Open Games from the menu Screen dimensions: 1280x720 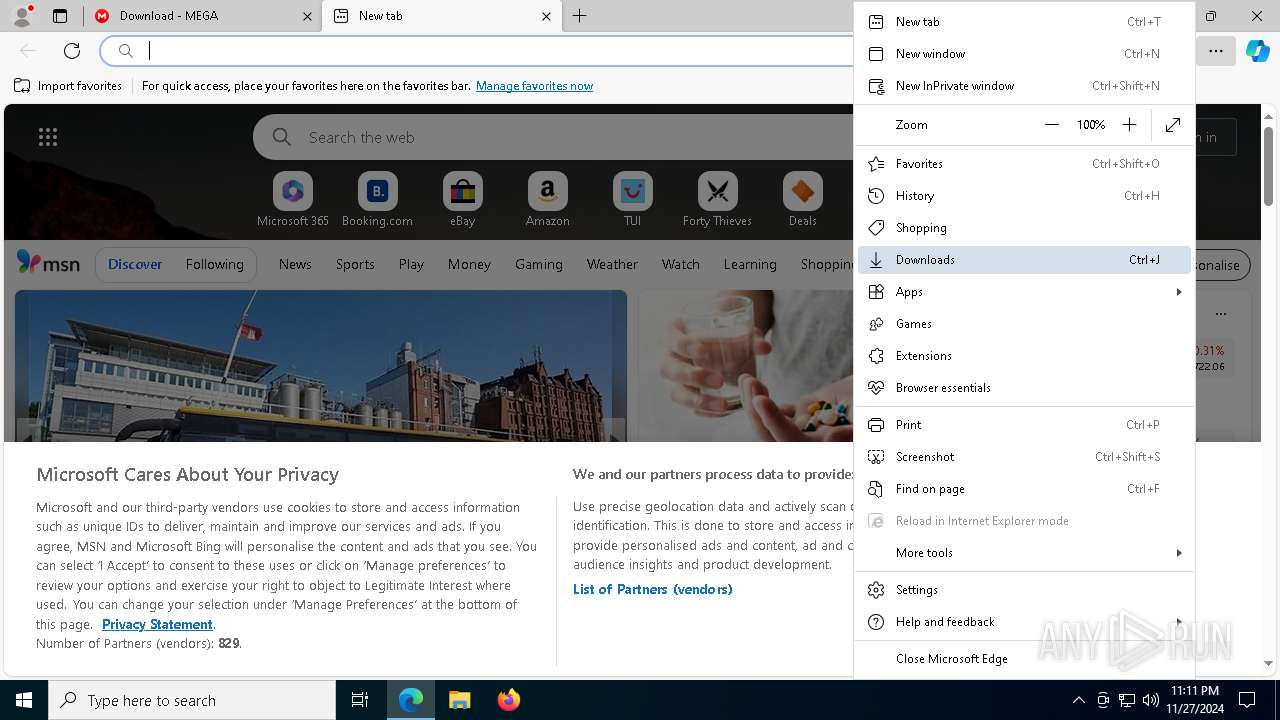point(1024,324)
